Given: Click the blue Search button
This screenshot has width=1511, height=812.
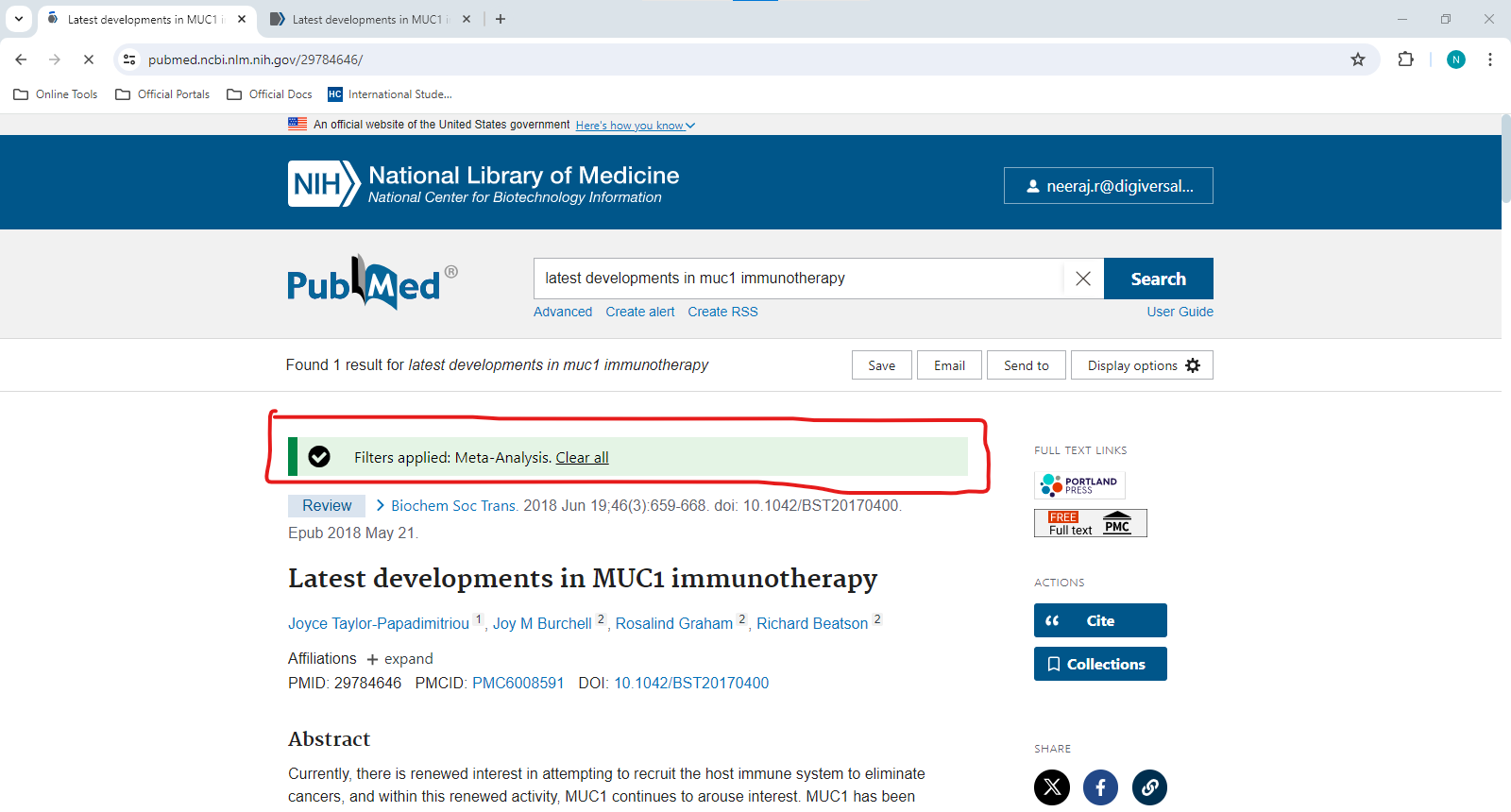Looking at the screenshot, I should [x=1159, y=279].
